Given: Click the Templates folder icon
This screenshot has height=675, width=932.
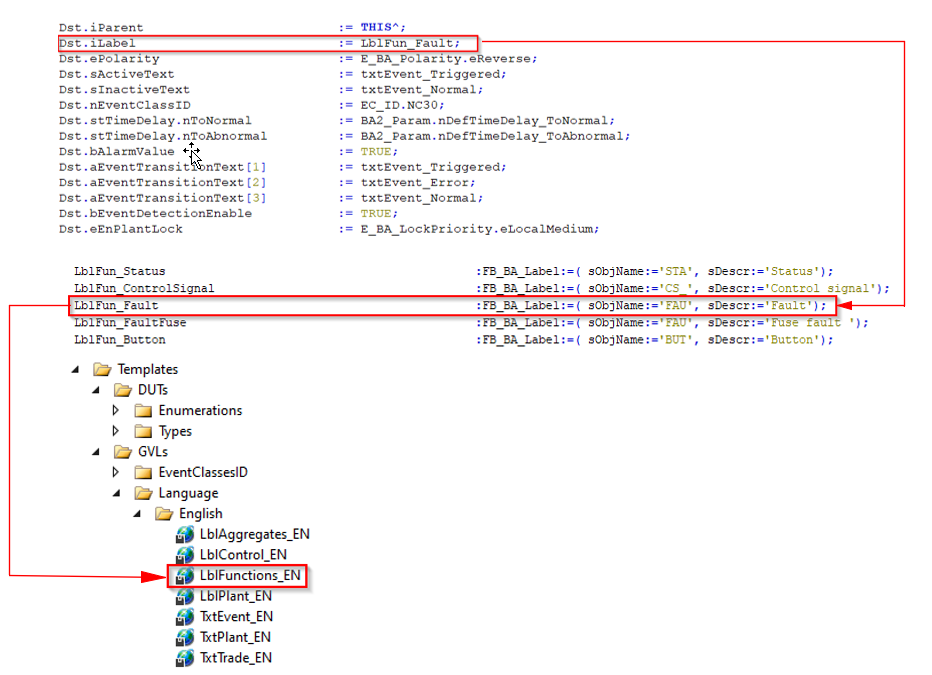Looking at the screenshot, I should (x=102, y=370).
